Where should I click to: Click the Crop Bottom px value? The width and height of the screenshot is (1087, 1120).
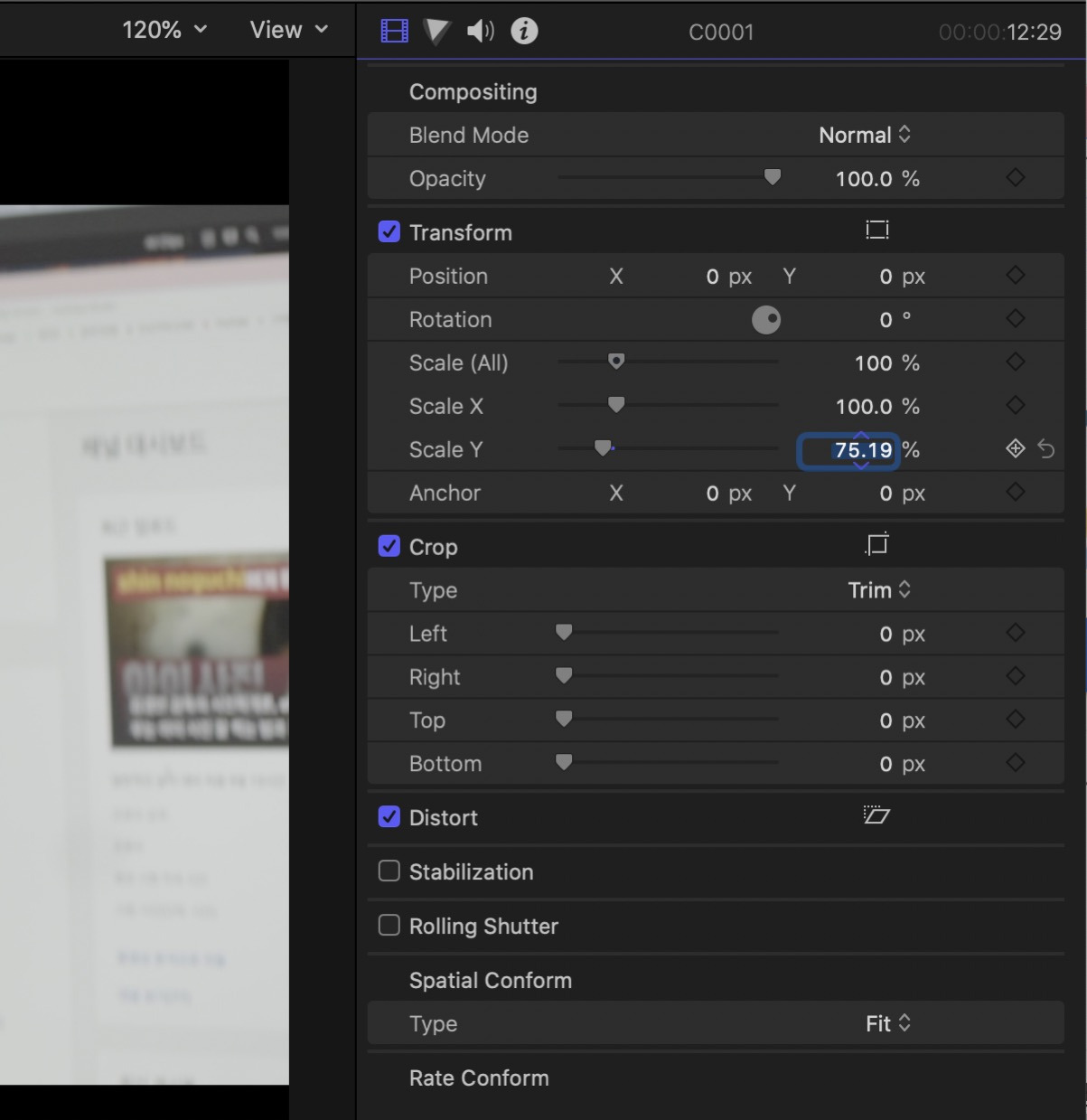(x=886, y=765)
